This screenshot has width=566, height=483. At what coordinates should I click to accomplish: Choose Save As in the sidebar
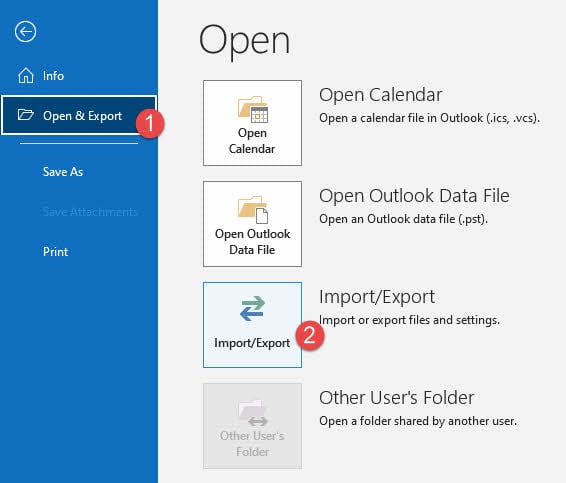tap(63, 172)
